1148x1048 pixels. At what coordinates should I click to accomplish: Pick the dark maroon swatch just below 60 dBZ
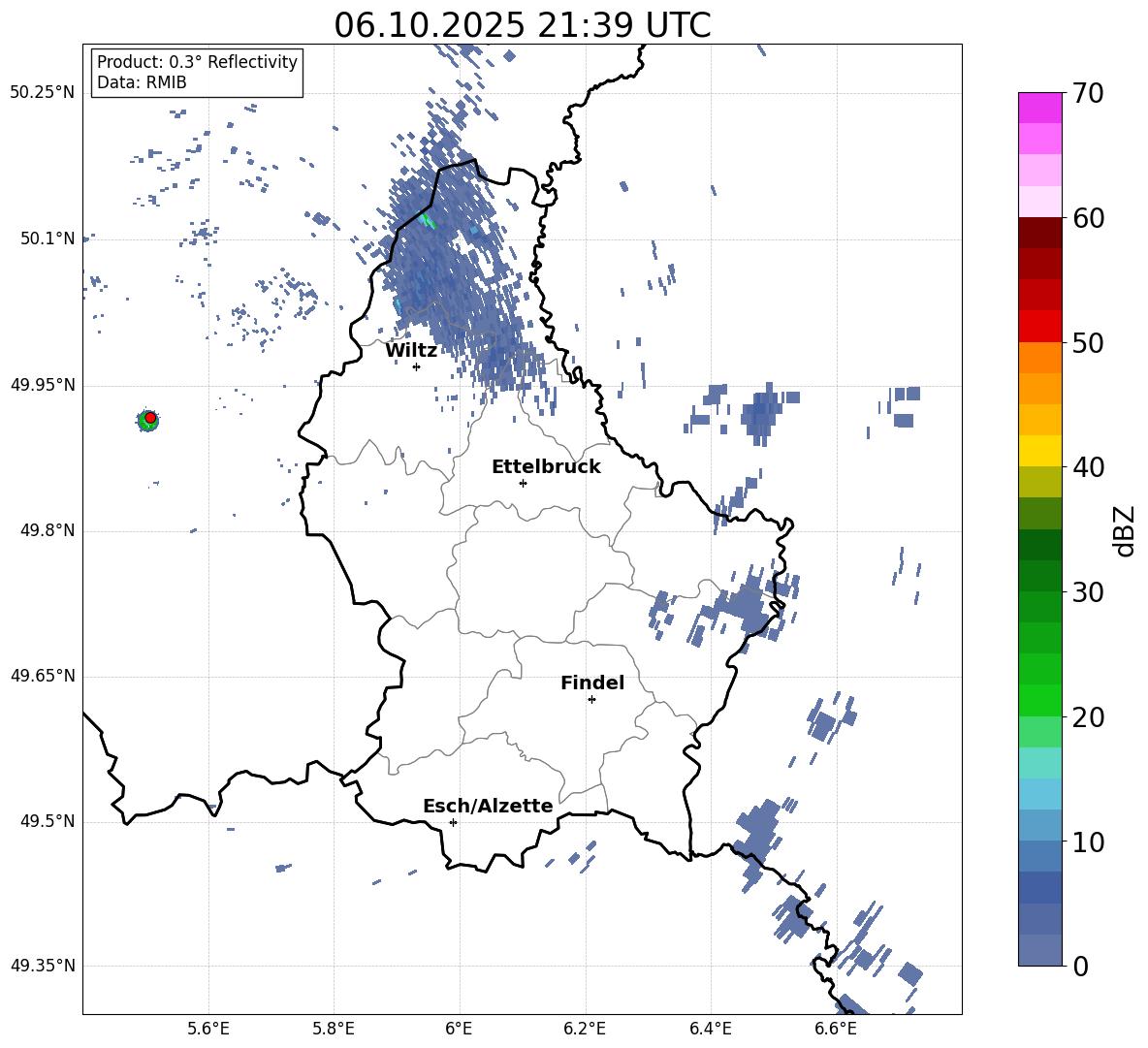click(x=1039, y=233)
